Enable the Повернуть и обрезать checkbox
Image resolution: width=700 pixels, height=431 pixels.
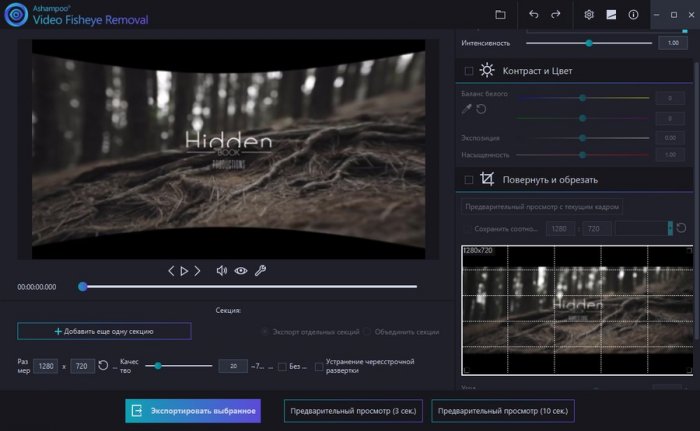click(468, 180)
